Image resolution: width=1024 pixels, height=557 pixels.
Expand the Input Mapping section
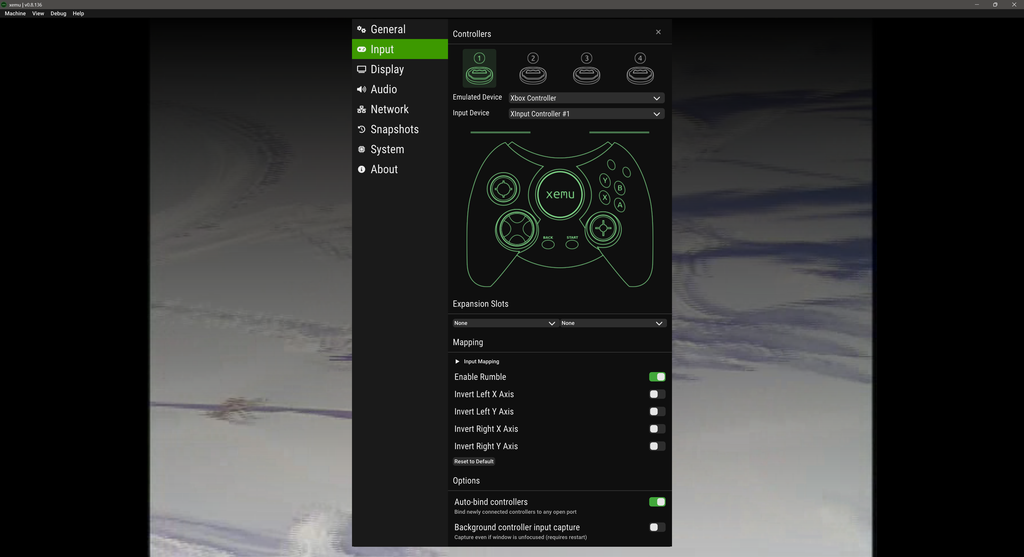point(477,361)
